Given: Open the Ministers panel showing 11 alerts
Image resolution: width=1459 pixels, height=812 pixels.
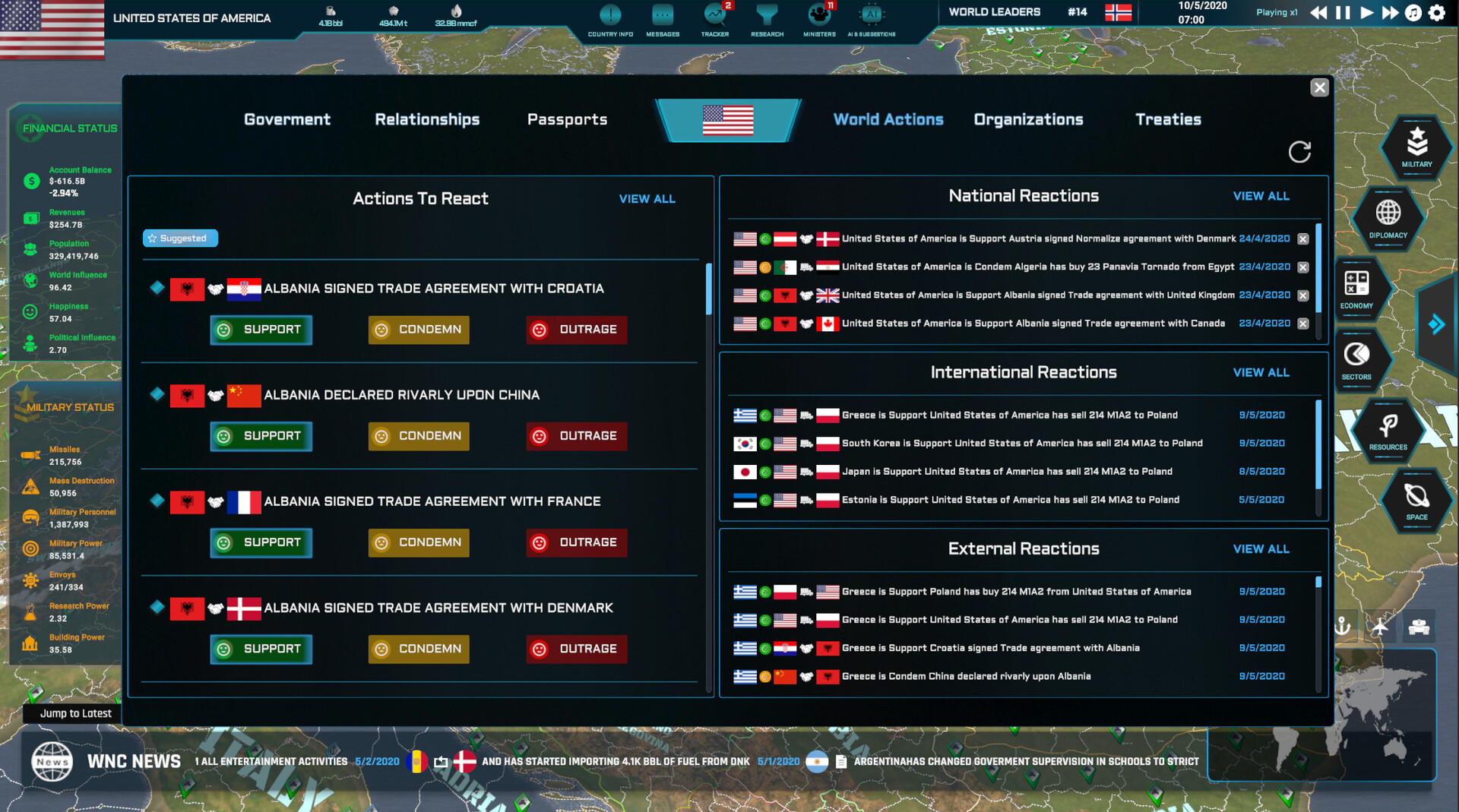Looking at the screenshot, I should [x=819, y=19].
